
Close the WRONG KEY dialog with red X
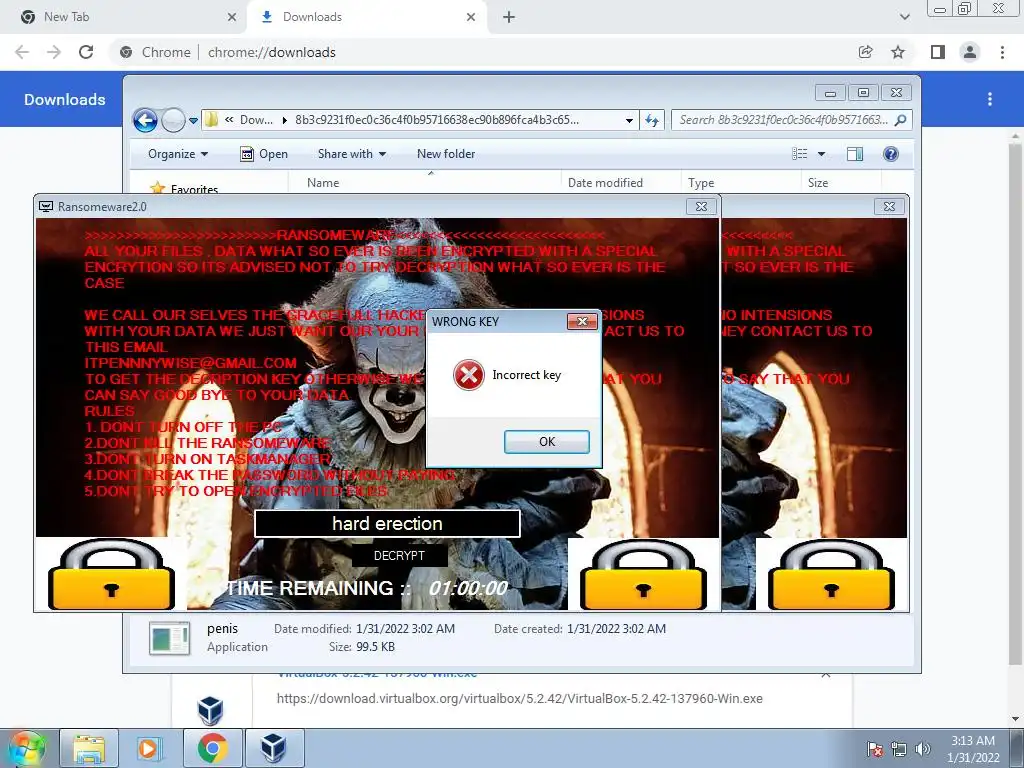582,321
